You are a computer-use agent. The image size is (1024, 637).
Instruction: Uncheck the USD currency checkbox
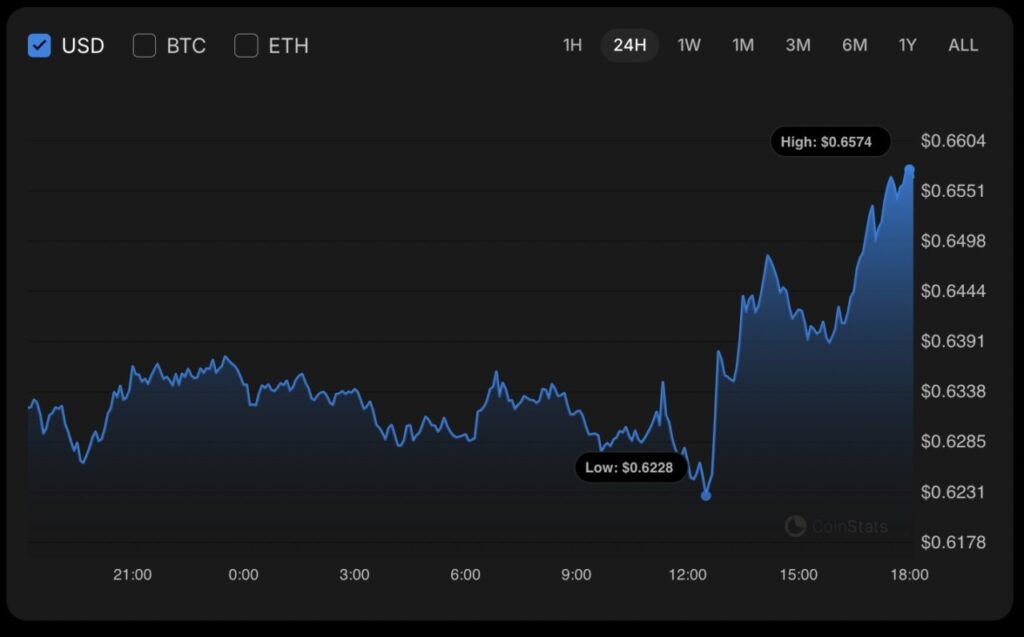coord(40,45)
